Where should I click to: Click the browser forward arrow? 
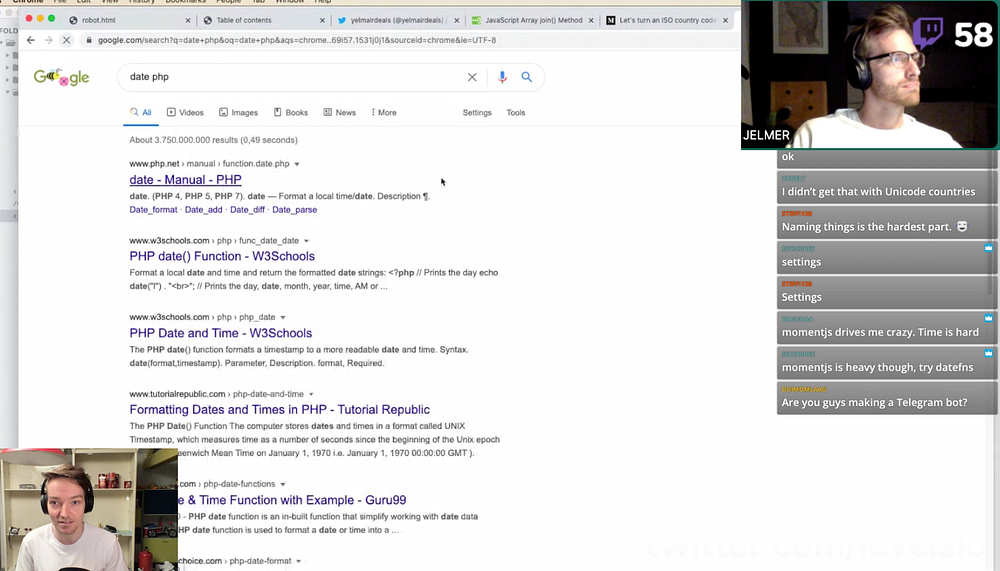click(x=48, y=40)
